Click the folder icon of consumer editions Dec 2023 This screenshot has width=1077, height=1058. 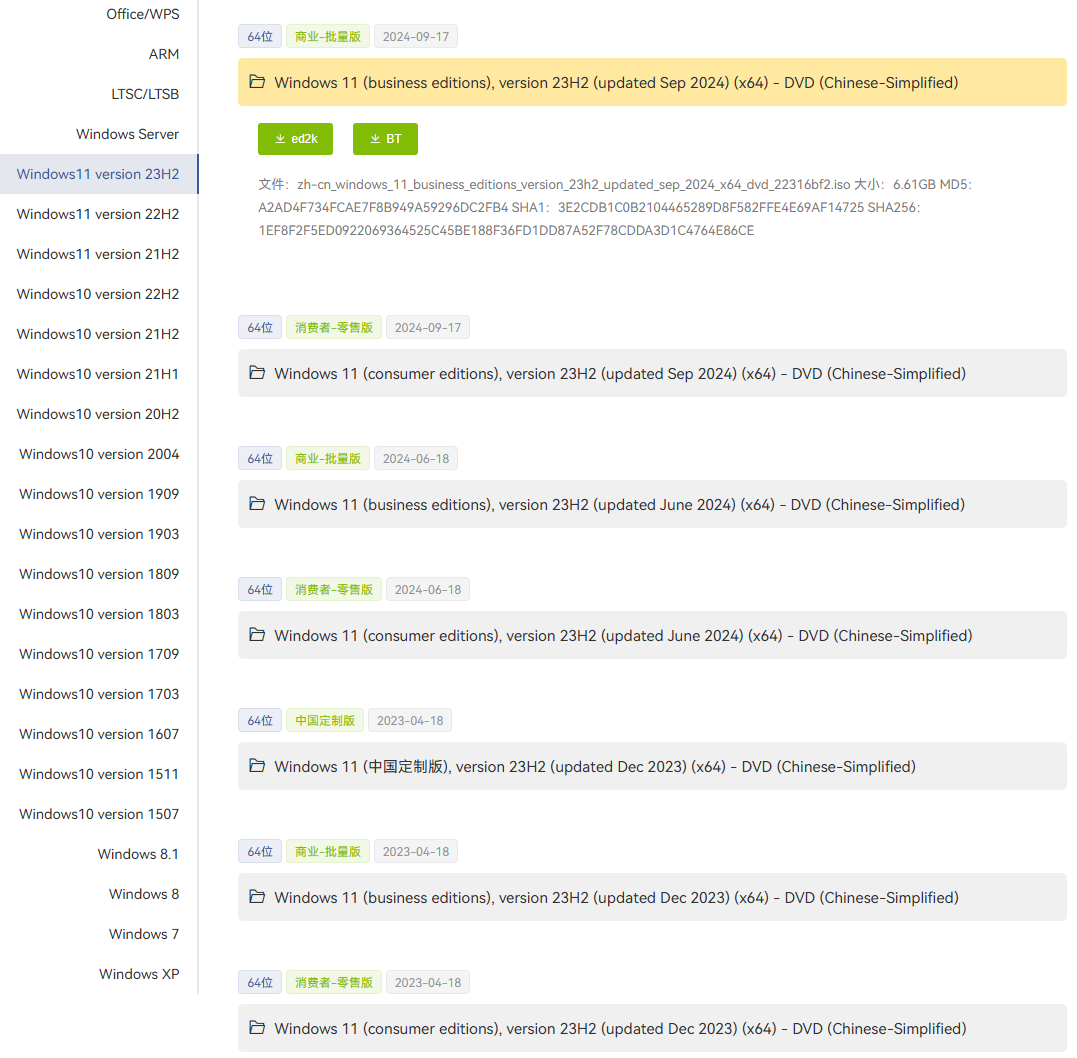pyautogui.click(x=257, y=1028)
